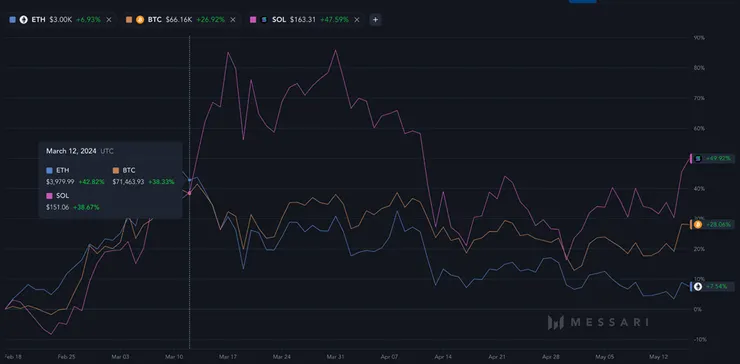Click SOL $151.06 value in tooltip

58,207
